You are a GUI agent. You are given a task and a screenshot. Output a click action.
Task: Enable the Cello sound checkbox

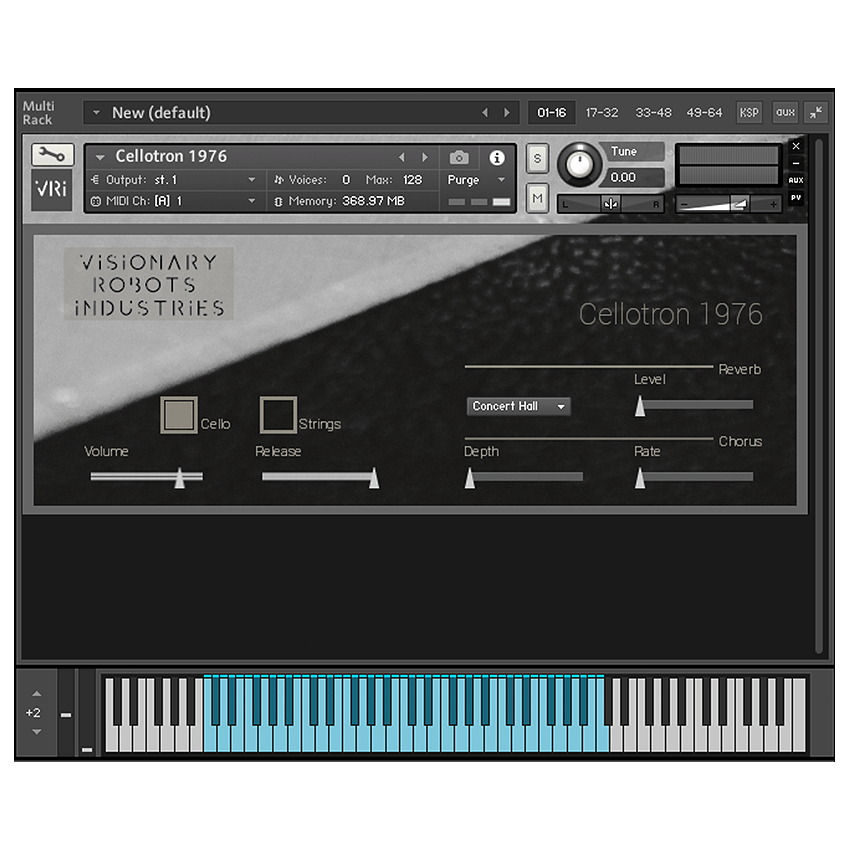coord(179,415)
